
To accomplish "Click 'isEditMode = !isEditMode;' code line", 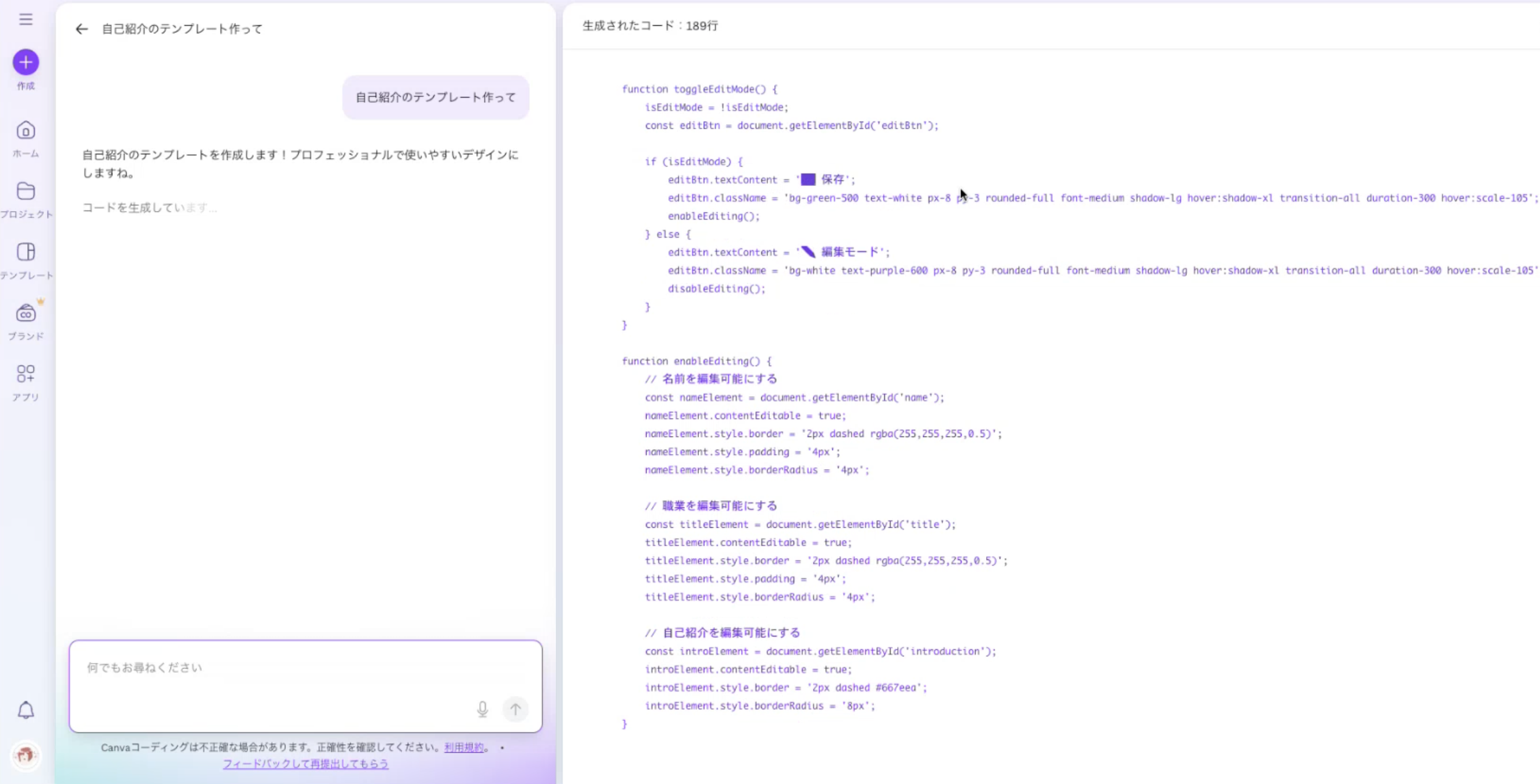I will 717,107.
